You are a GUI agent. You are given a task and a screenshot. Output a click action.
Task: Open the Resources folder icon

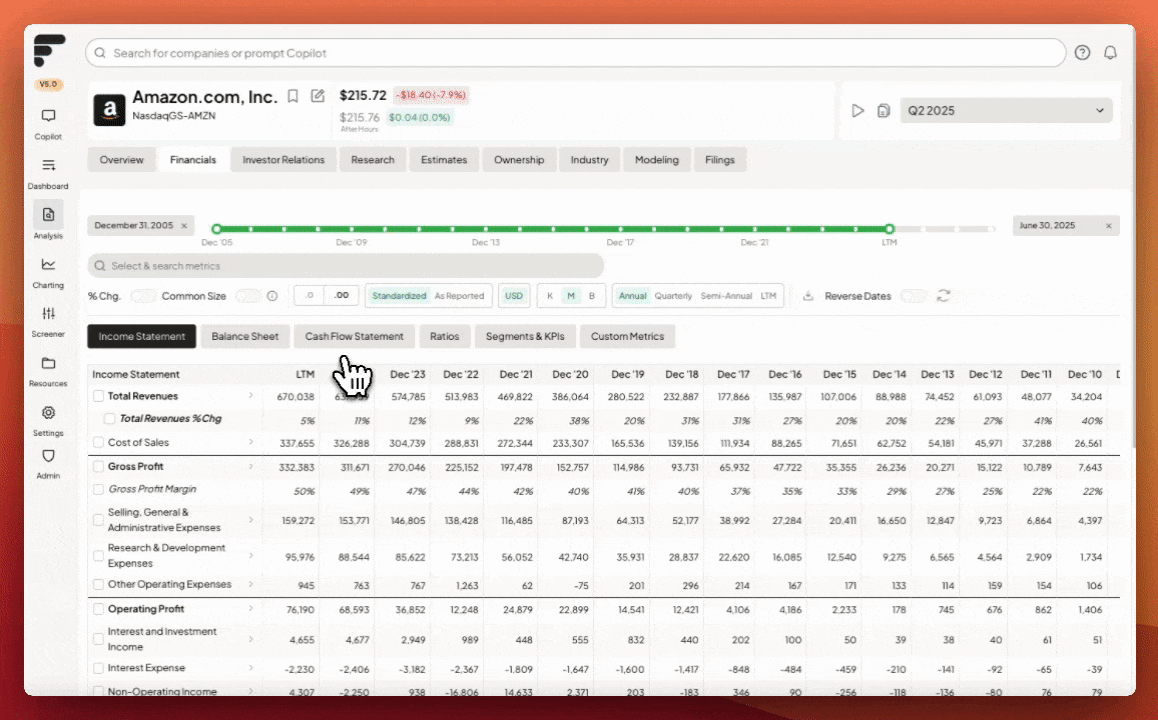click(48, 363)
